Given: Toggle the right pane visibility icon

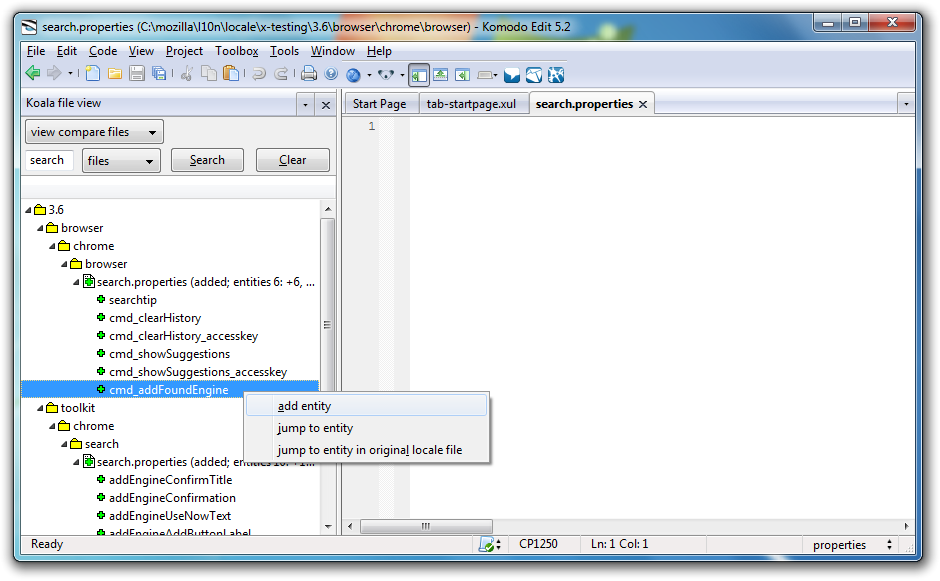Looking at the screenshot, I should click(462, 74).
